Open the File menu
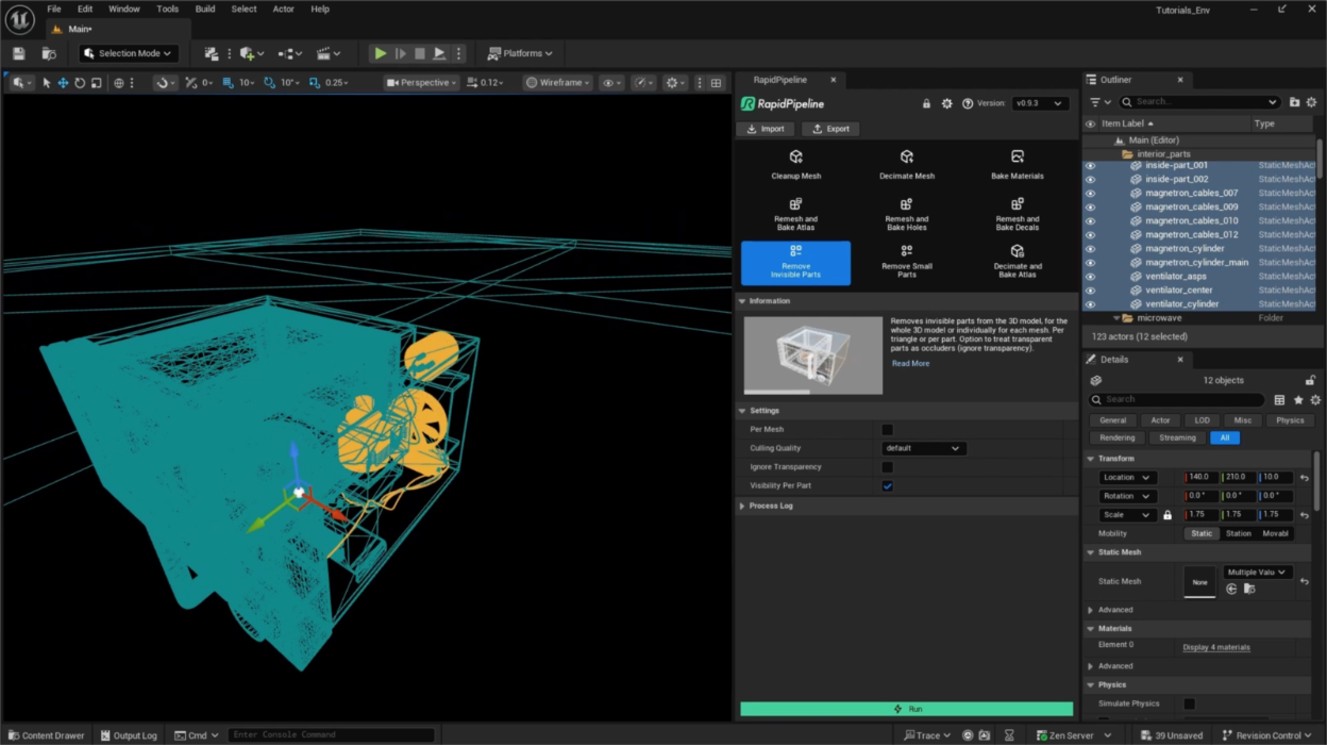The image size is (1327, 745). (x=54, y=9)
